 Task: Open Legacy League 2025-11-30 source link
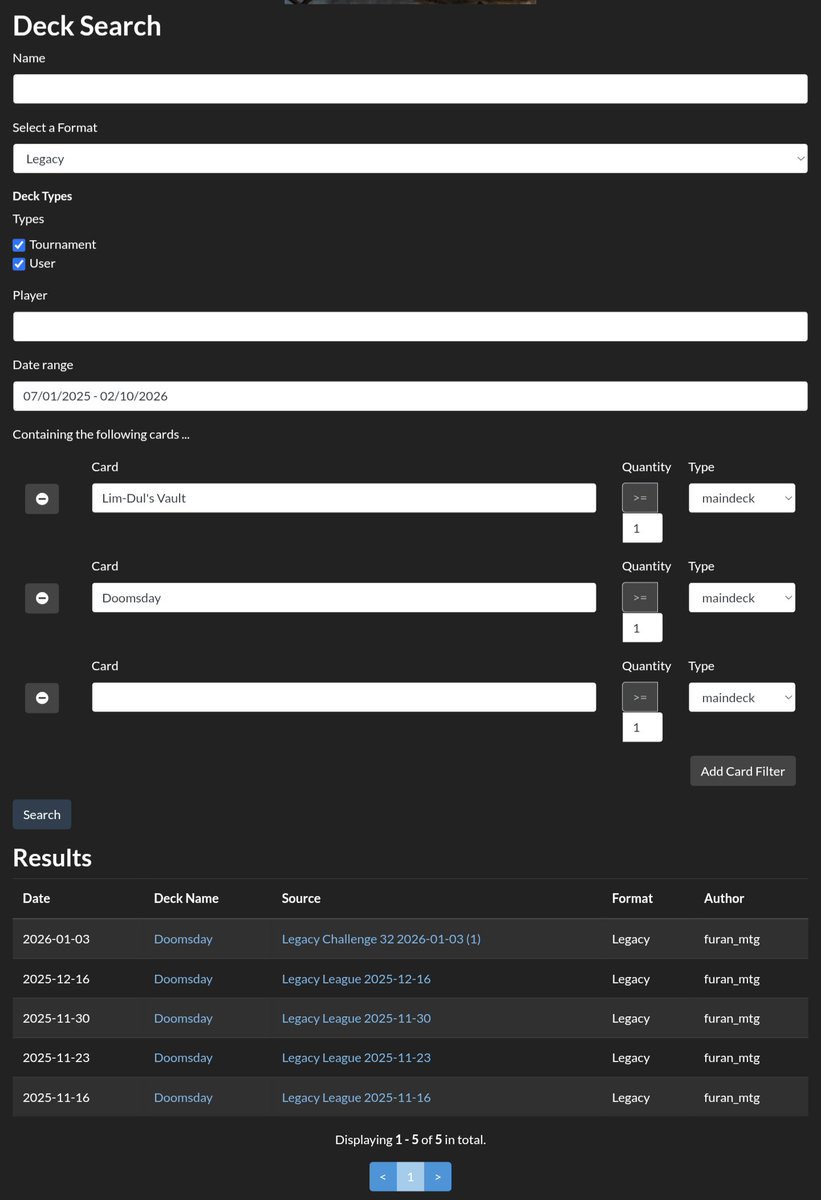click(x=356, y=1018)
